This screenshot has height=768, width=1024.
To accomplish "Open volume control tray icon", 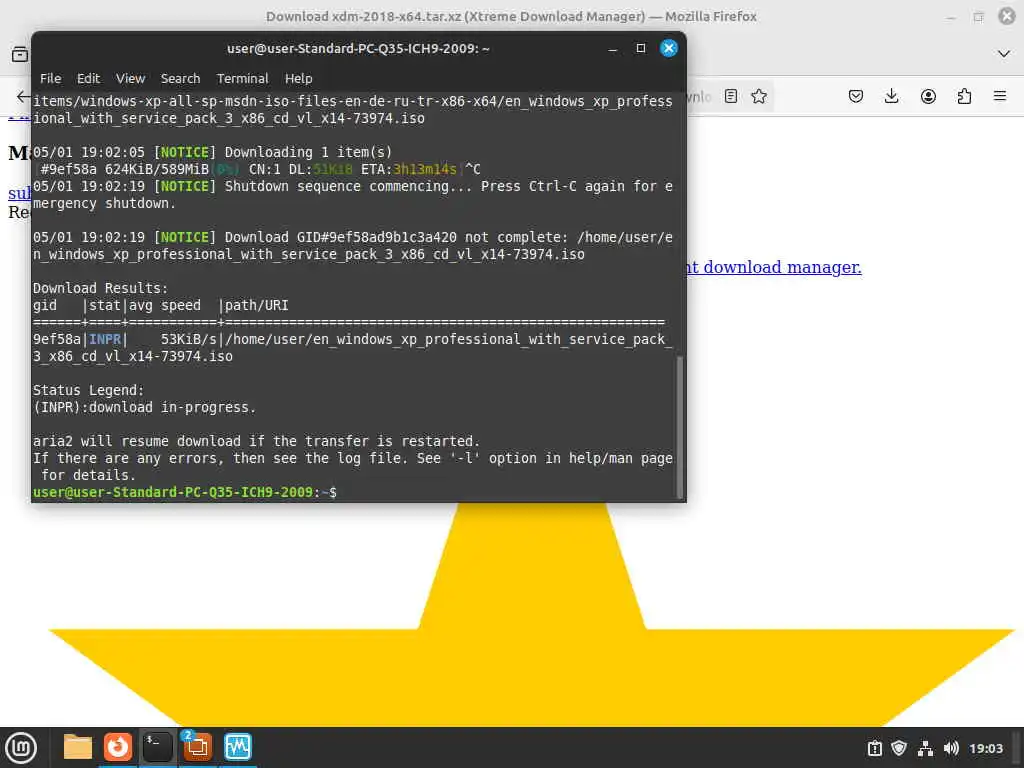I will [x=951, y=748].
